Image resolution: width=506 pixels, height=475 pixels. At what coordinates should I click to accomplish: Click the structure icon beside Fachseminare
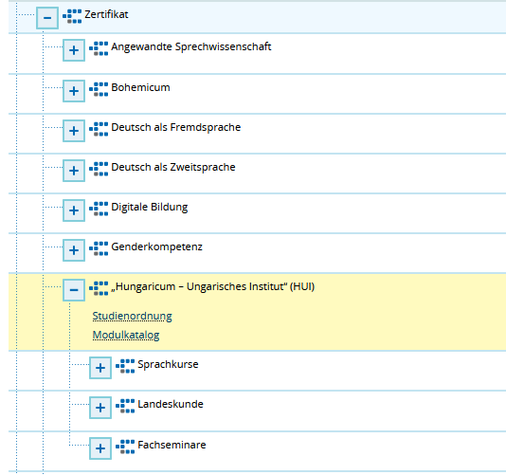click(125, 447)
